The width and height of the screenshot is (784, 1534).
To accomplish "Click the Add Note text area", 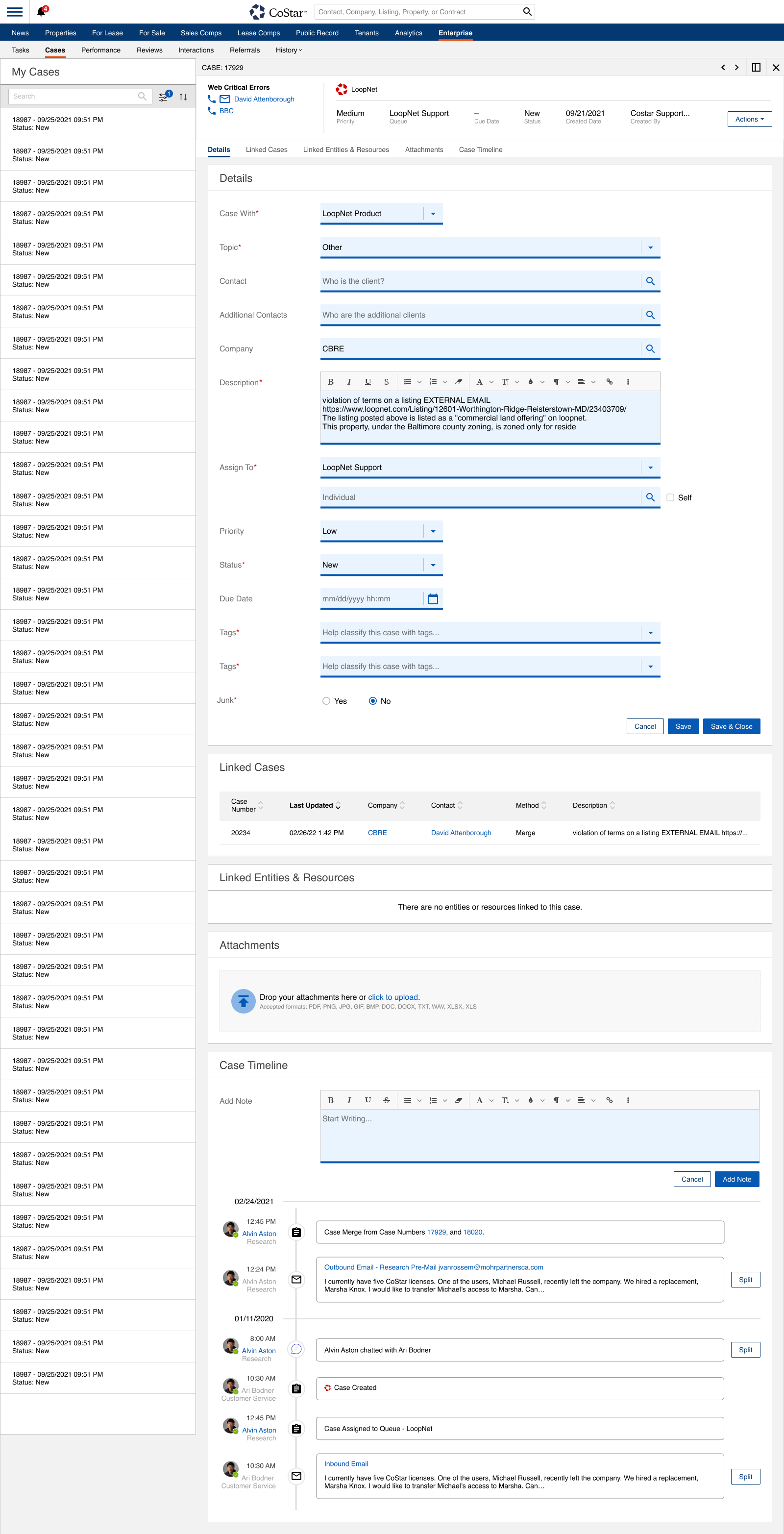I will pos(539,1135).
